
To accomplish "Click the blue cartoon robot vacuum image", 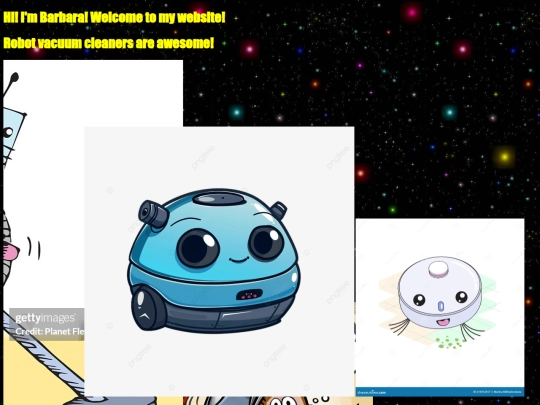I will (219, 261).
